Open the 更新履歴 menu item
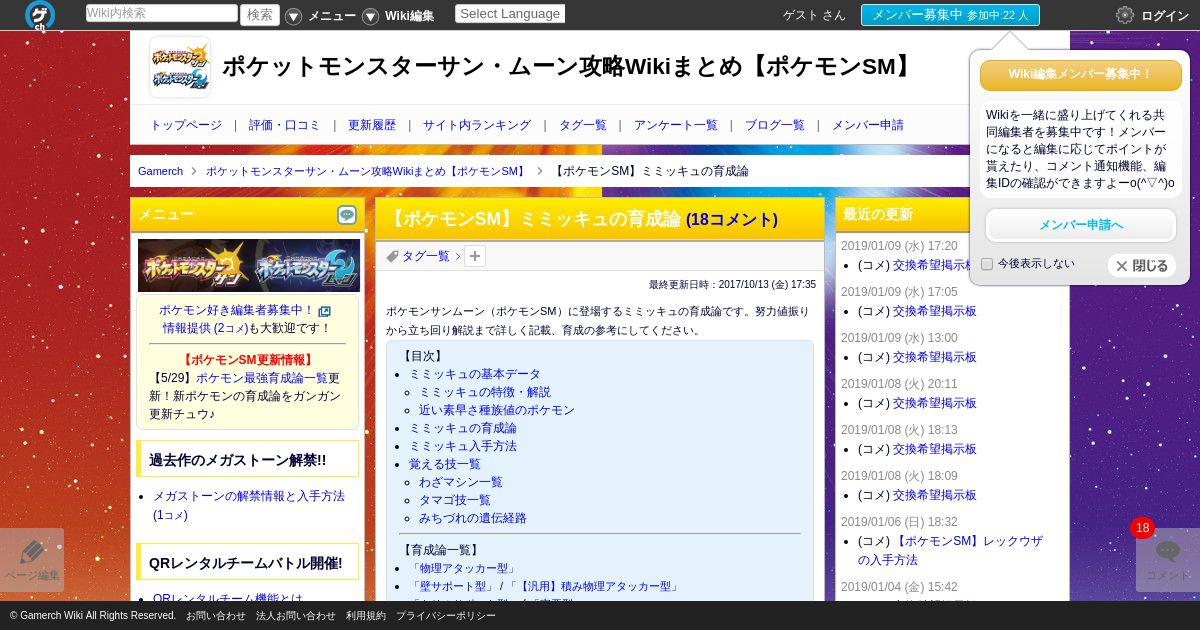Image resolution: width=1200 pixels, height=630 pixels. click(x=372, y=125)
